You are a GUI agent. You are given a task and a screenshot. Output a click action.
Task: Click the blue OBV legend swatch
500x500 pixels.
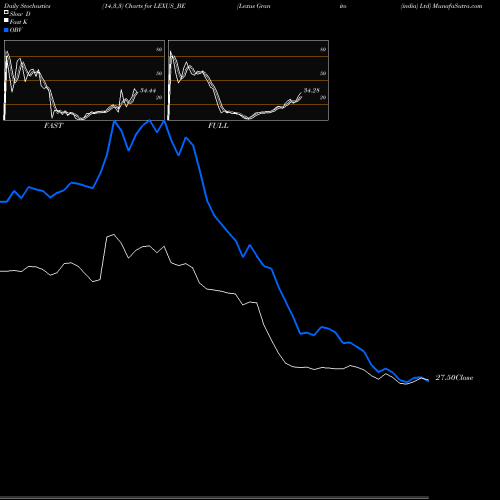[x=6, y=30]
